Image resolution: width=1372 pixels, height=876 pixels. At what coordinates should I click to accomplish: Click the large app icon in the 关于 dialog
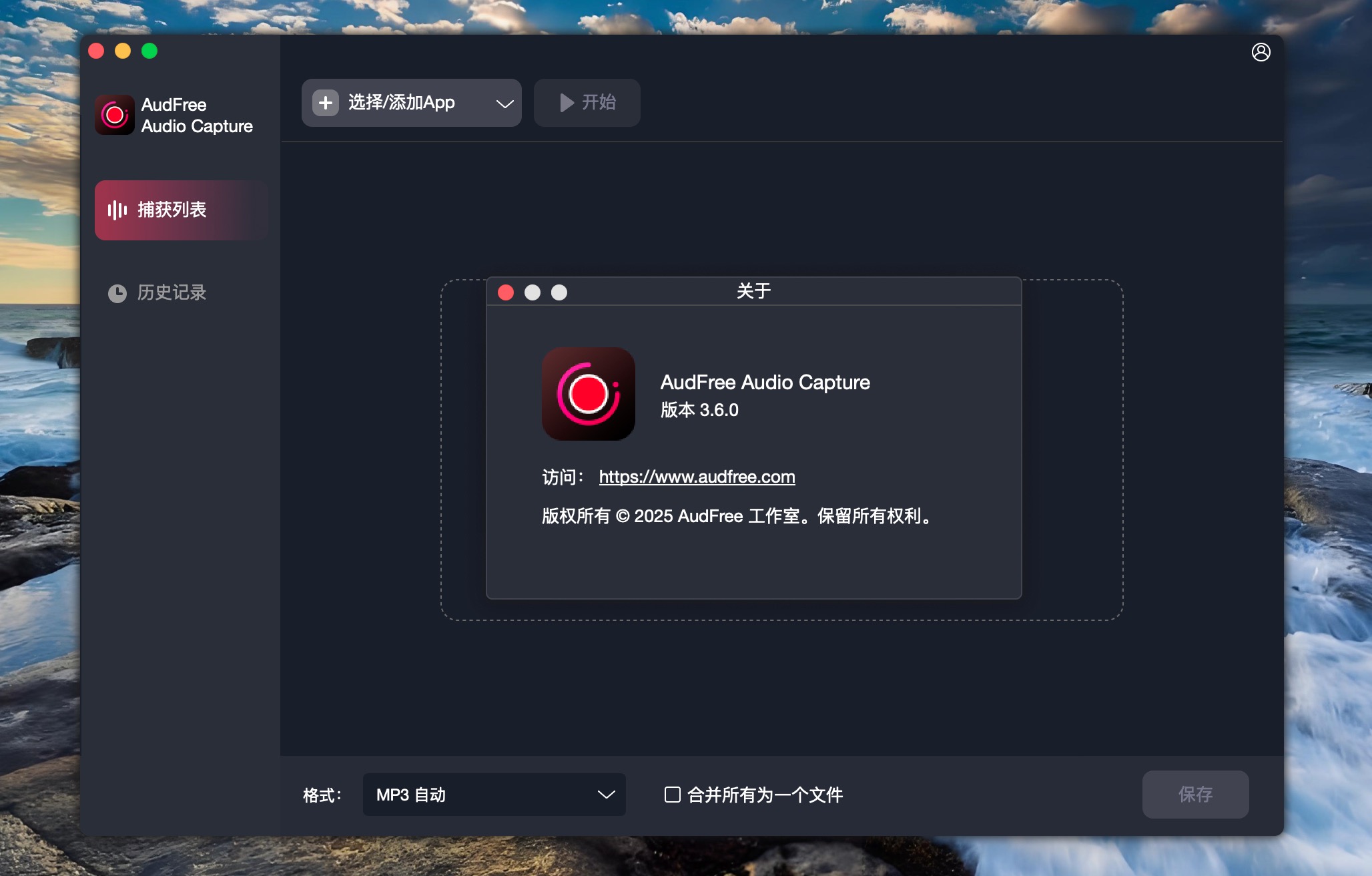click(588, 393)
